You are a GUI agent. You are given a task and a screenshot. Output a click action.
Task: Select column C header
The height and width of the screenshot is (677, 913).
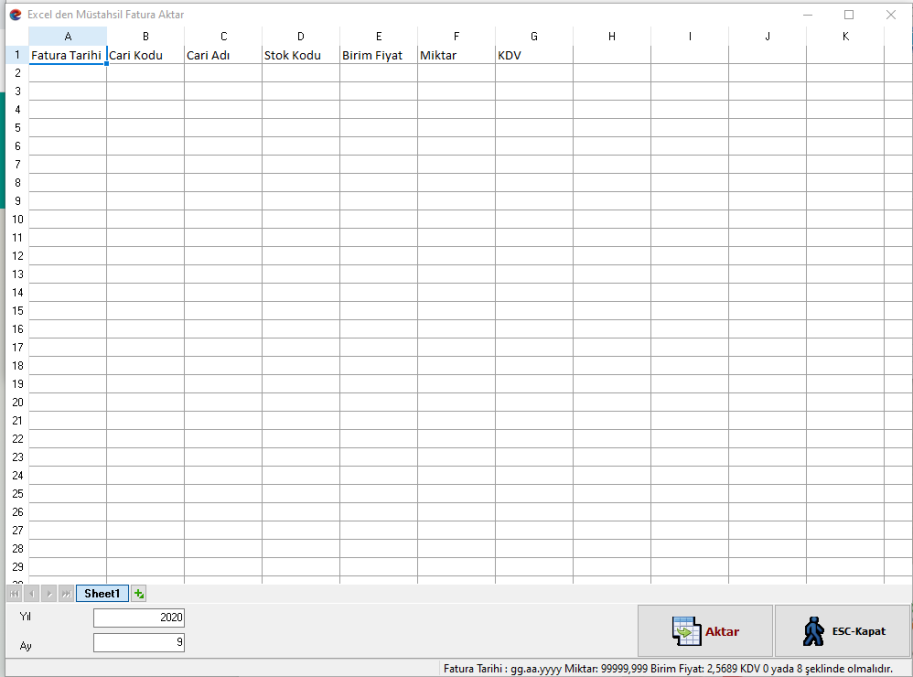pyautogui.click(x=223, y=36)
